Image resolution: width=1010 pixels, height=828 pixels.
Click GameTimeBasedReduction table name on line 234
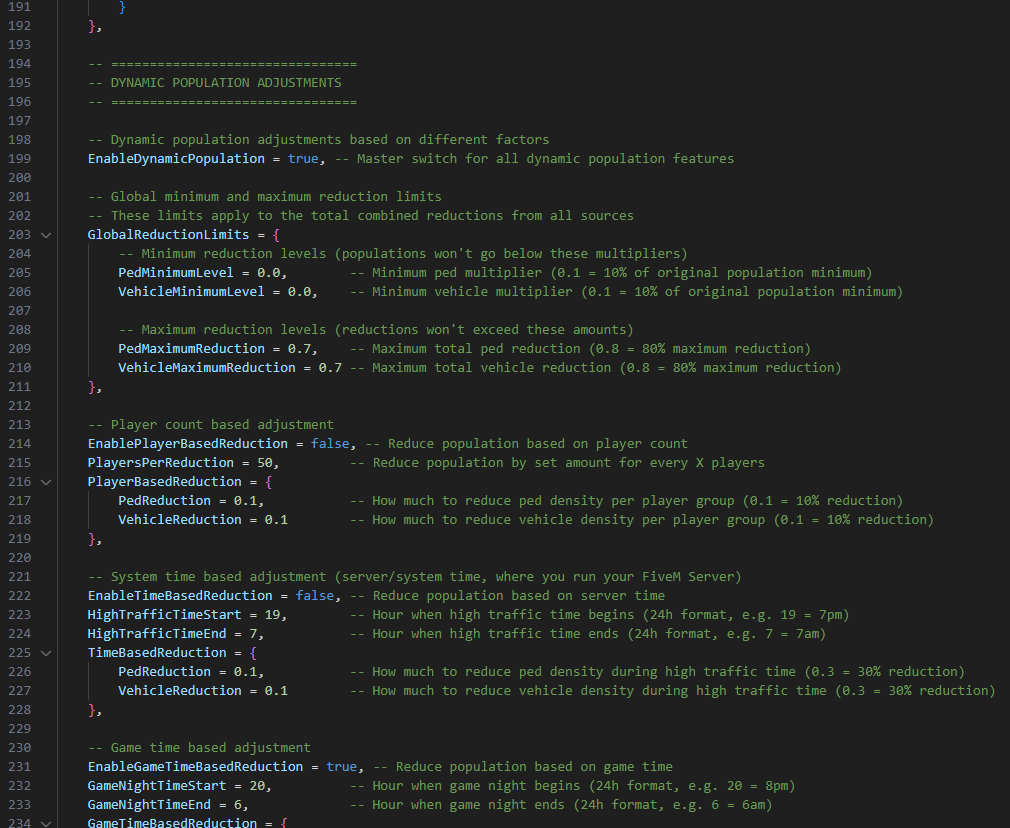tap(172, 822)
